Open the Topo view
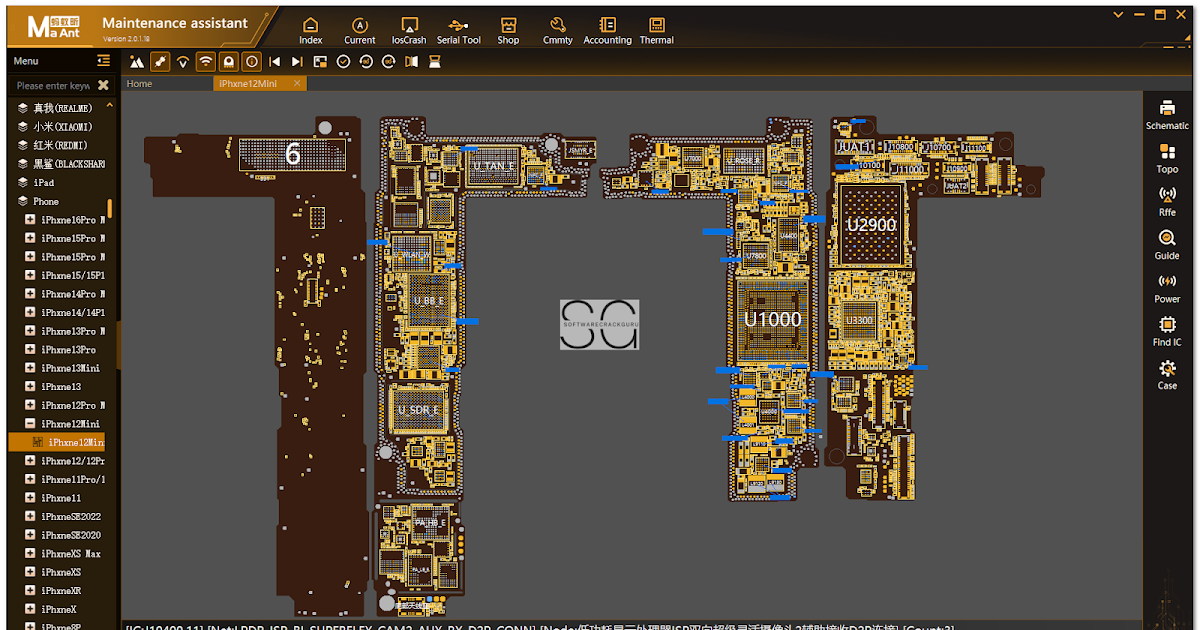Screen dimensions: 1200x630 tap(1167, 158)
